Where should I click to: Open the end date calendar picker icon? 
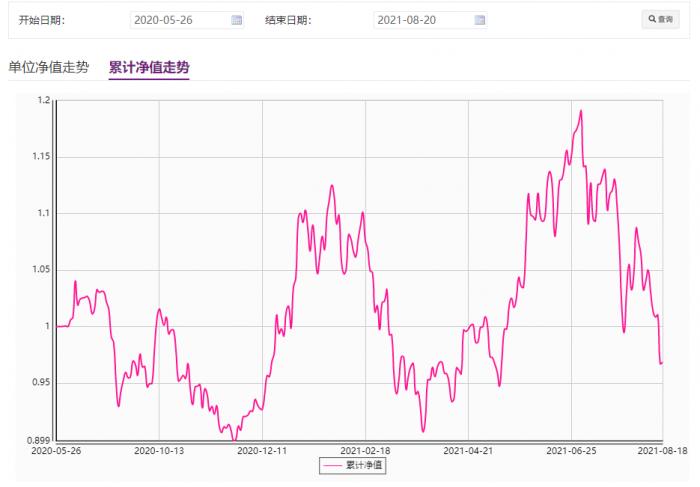tap(480, 20)
